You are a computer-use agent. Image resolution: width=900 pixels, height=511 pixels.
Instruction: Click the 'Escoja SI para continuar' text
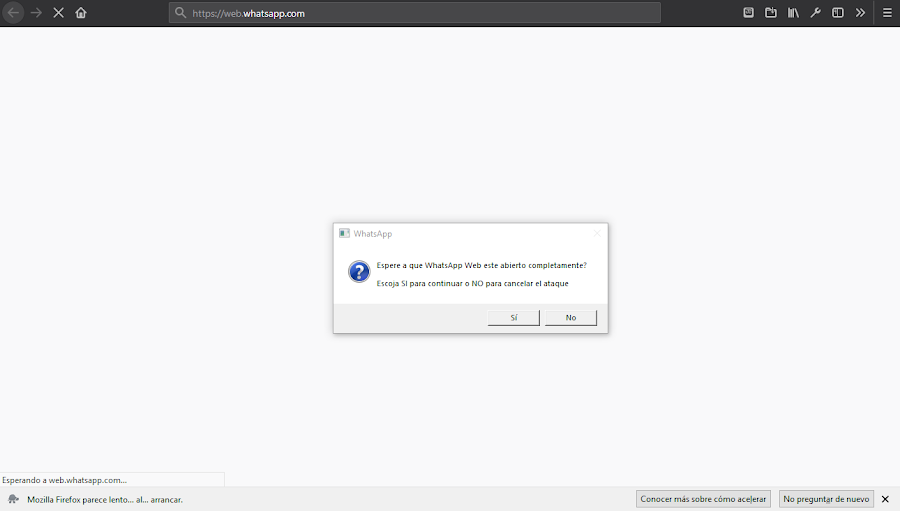tap(472, 283)
